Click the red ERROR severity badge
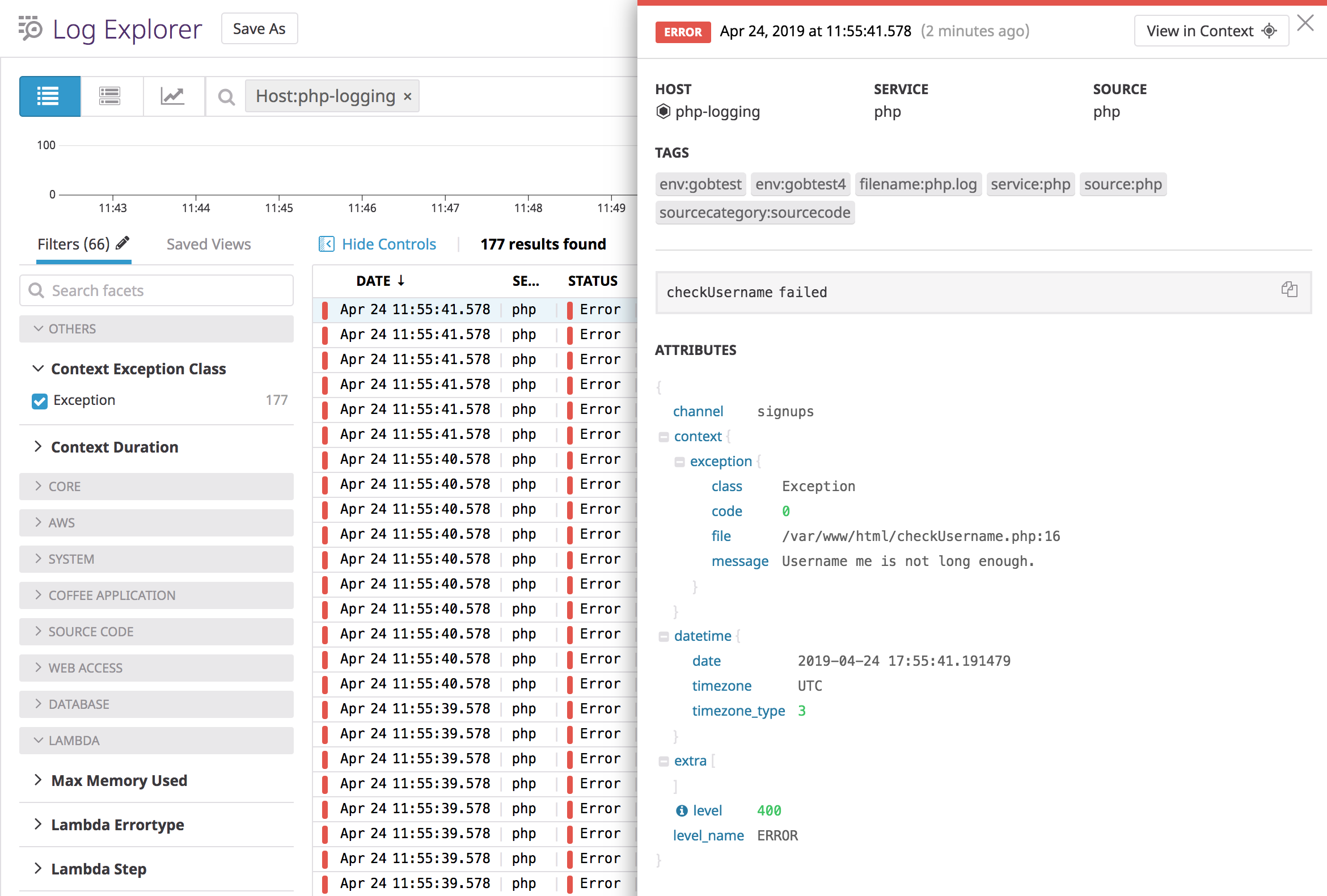 682,32
